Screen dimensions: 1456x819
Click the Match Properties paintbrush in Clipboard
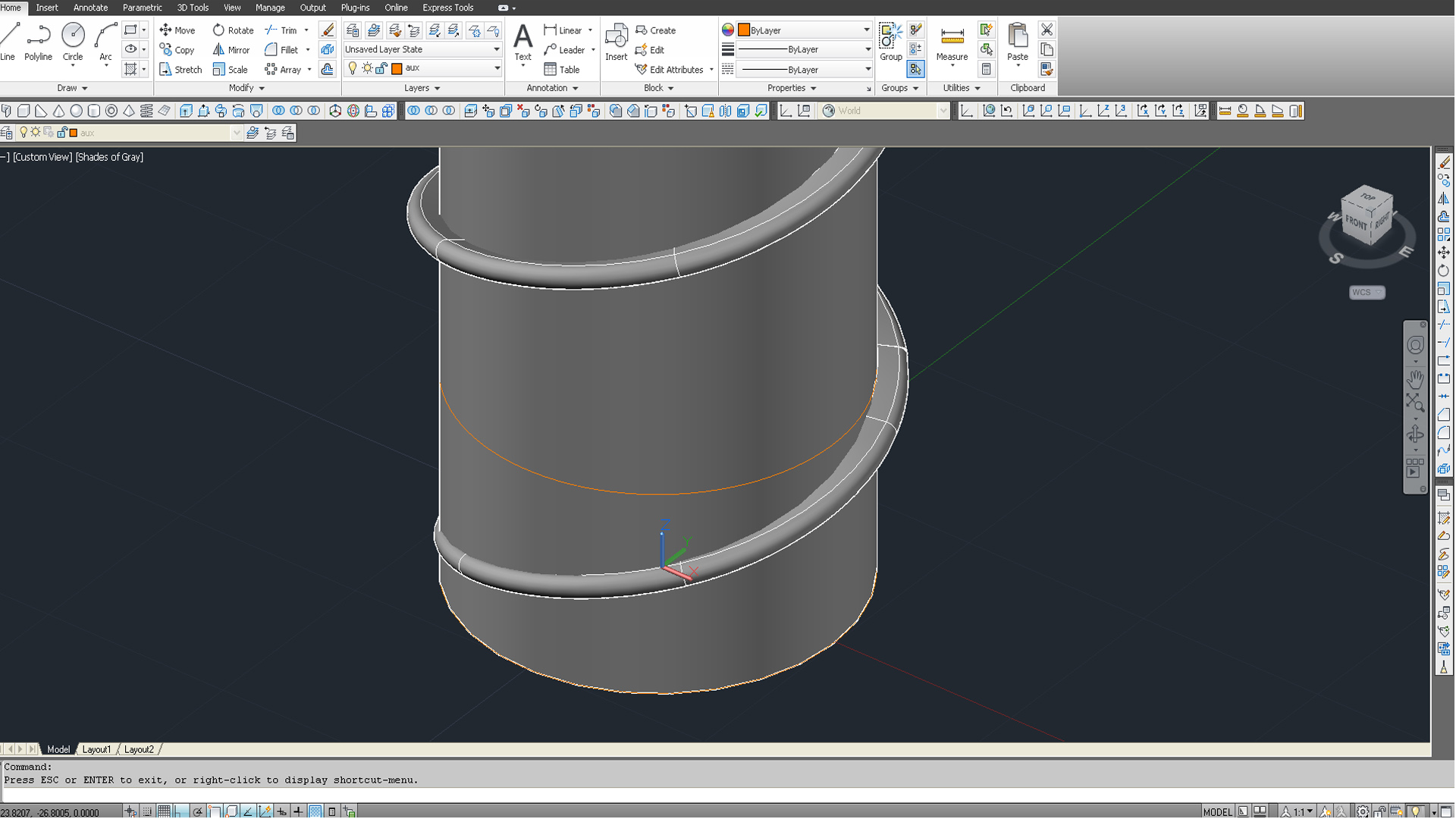(x=1047, y=69)
